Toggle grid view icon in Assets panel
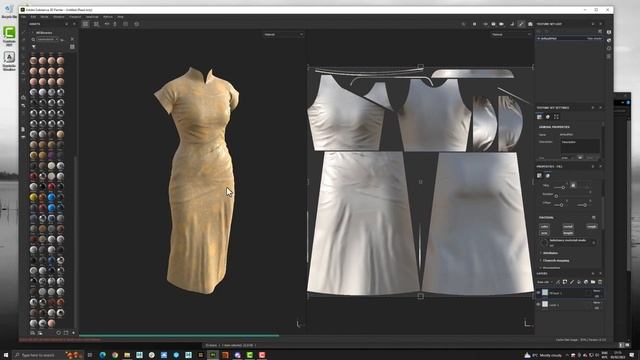The image size is (640, 360). (72, 47)
